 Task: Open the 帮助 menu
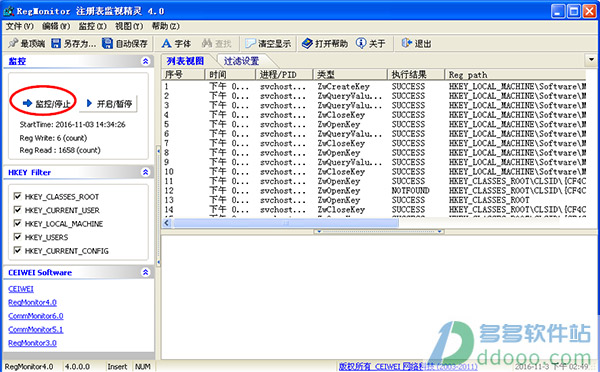[165, 26]
